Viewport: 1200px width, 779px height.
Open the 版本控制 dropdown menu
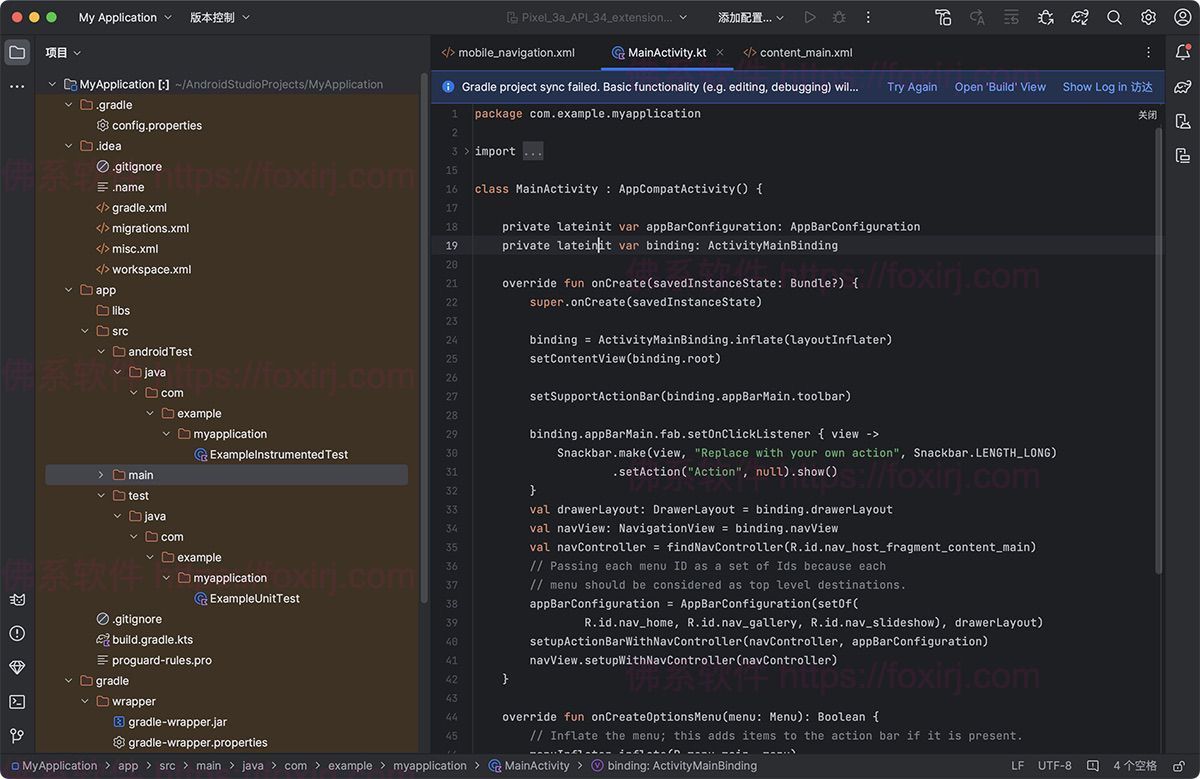click(x=220, y=18)
